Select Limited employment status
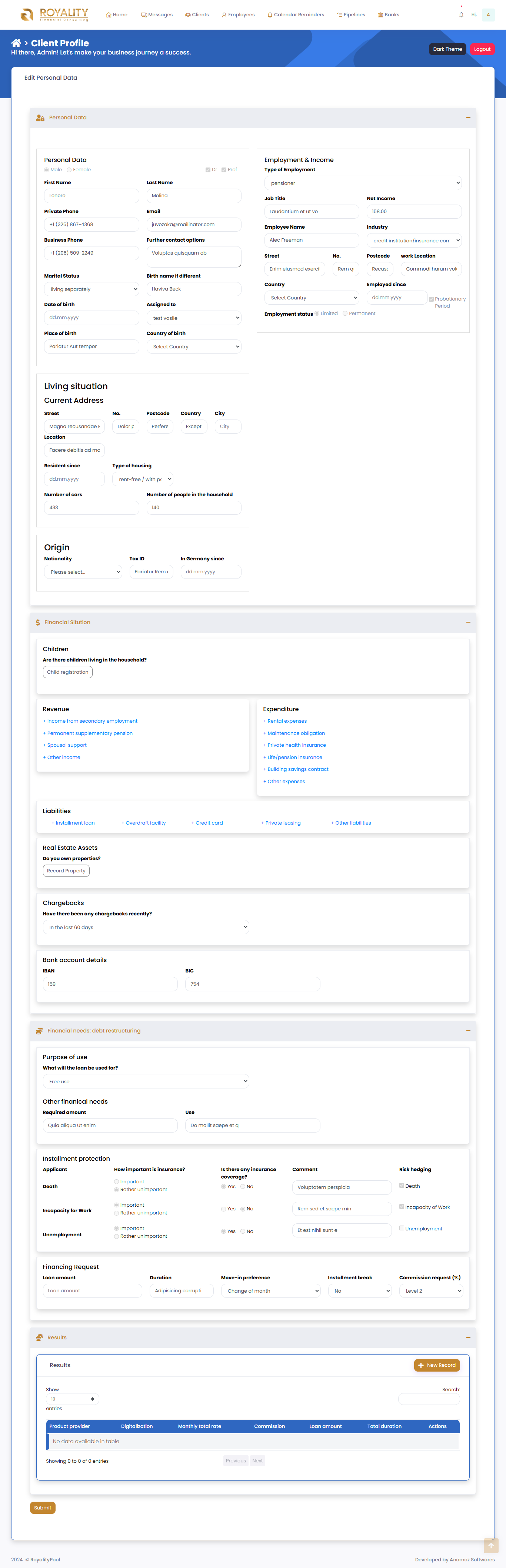The height and width of the screenshot is (1568, 506). click(317, 314)
